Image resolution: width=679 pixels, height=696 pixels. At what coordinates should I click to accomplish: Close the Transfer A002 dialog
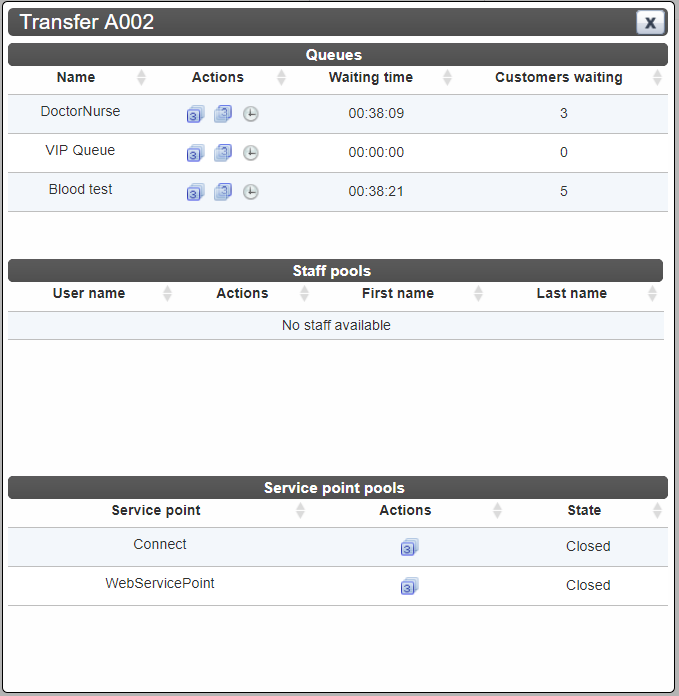650,22
